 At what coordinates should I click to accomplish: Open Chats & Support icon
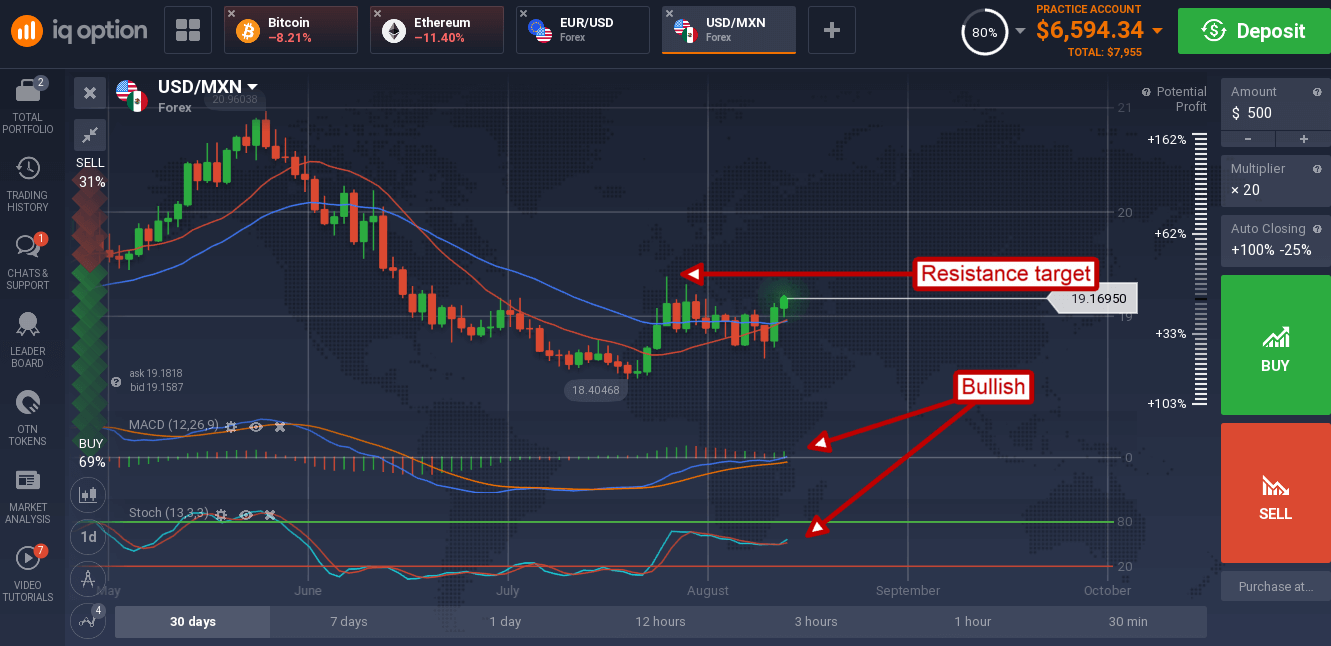pos(27,245)
